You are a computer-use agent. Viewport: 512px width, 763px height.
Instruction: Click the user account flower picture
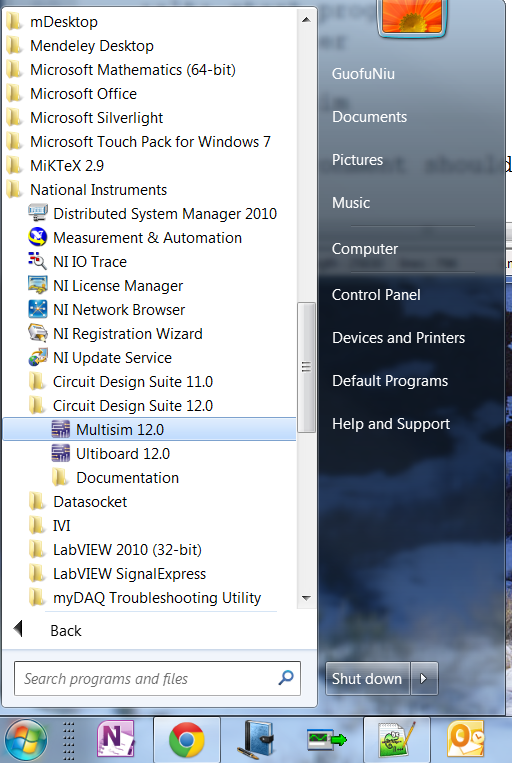(412, 18)
